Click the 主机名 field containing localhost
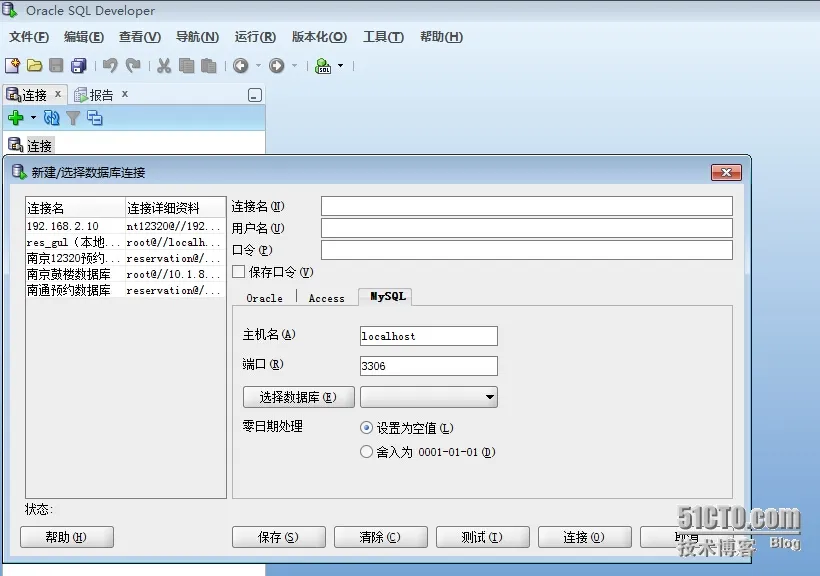The height and width of the screenshot is (576, 820). (429, 336)
